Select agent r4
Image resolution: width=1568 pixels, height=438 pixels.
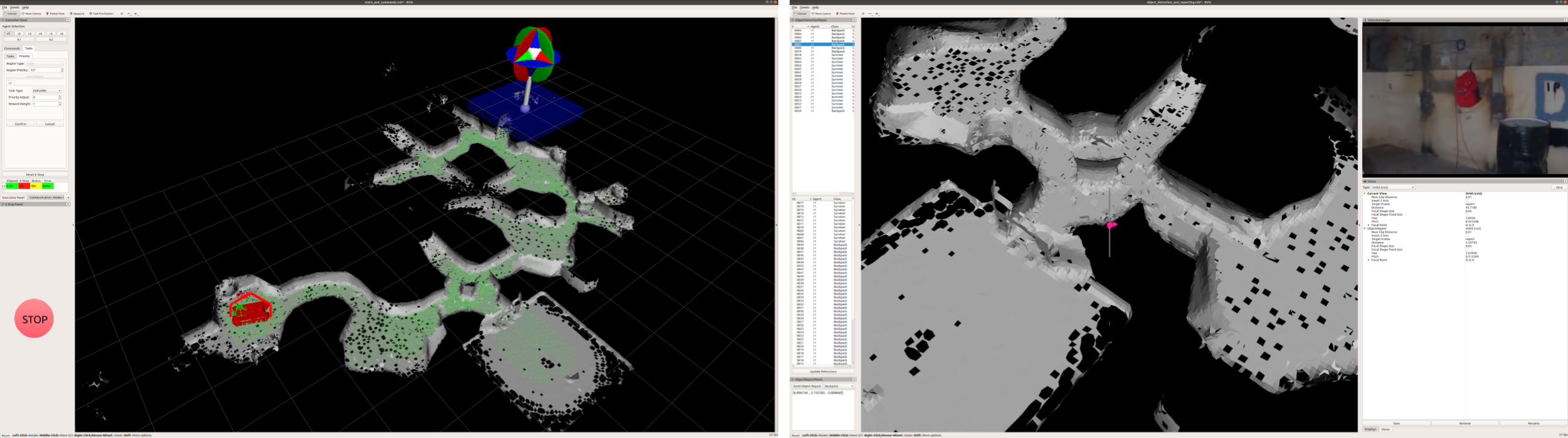pyautogui.click(x=40, y=34)
